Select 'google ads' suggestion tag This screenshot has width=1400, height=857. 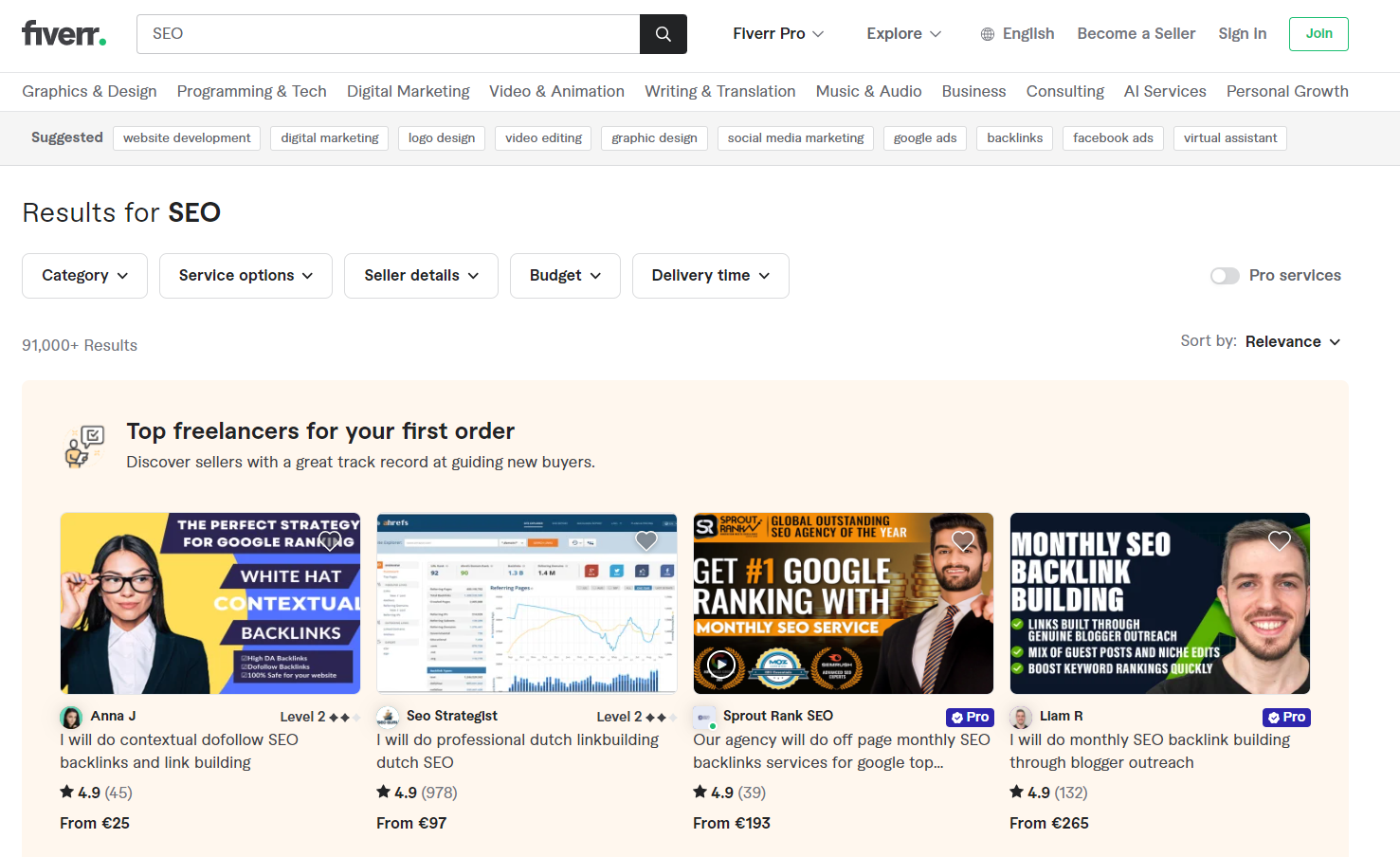tap(925, 138)
